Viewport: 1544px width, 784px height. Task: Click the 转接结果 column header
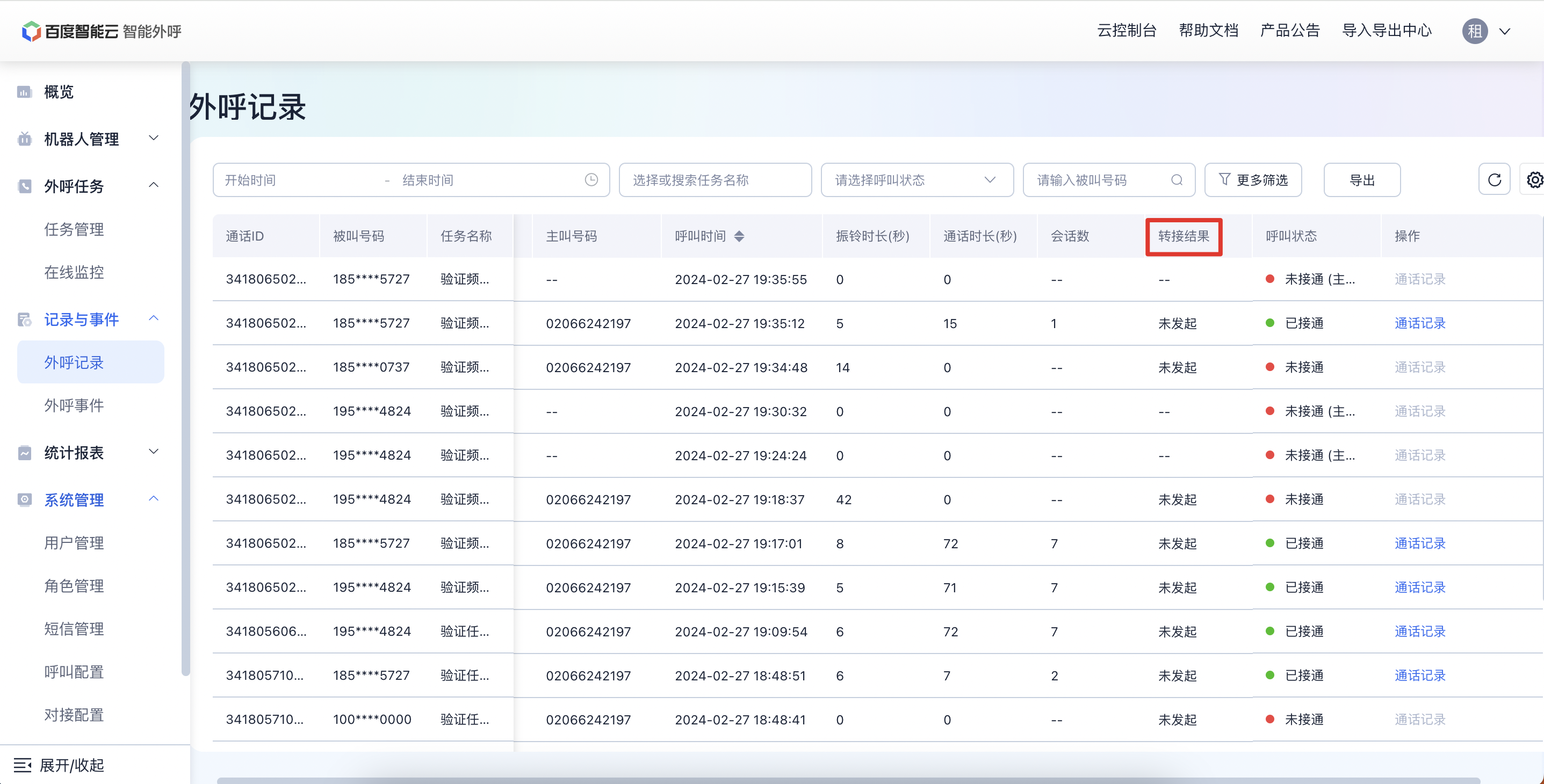[1183, 236]
